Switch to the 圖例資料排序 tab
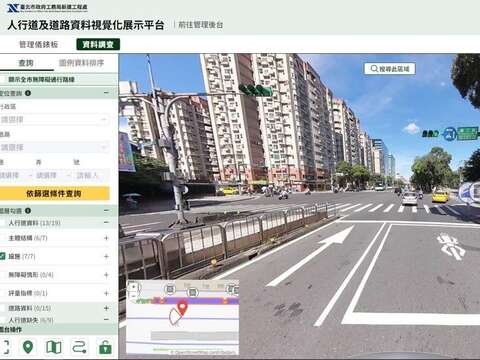The image size is (480, 360). [81, 63]
